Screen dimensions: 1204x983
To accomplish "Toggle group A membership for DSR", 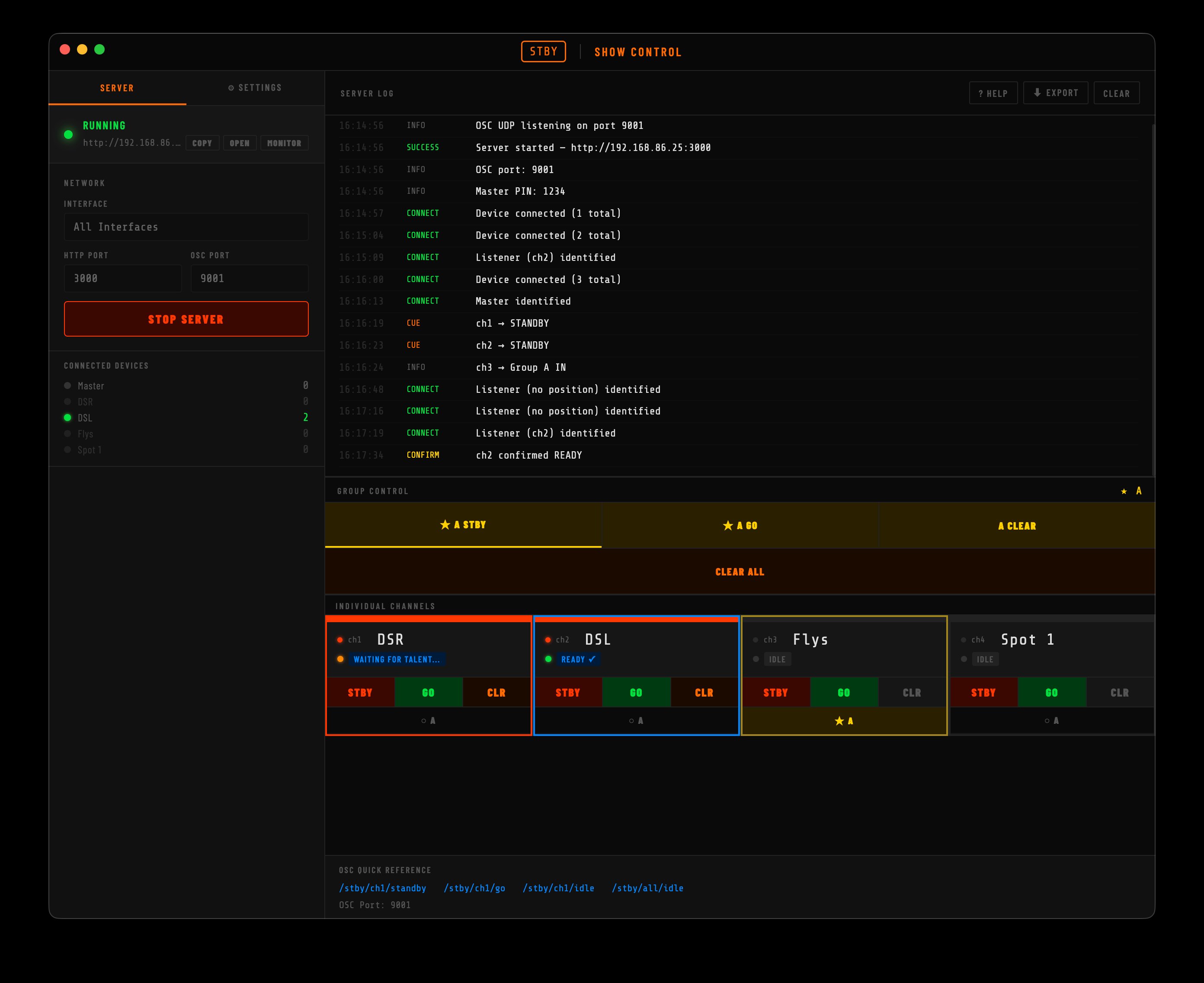I will coord(429,720).
